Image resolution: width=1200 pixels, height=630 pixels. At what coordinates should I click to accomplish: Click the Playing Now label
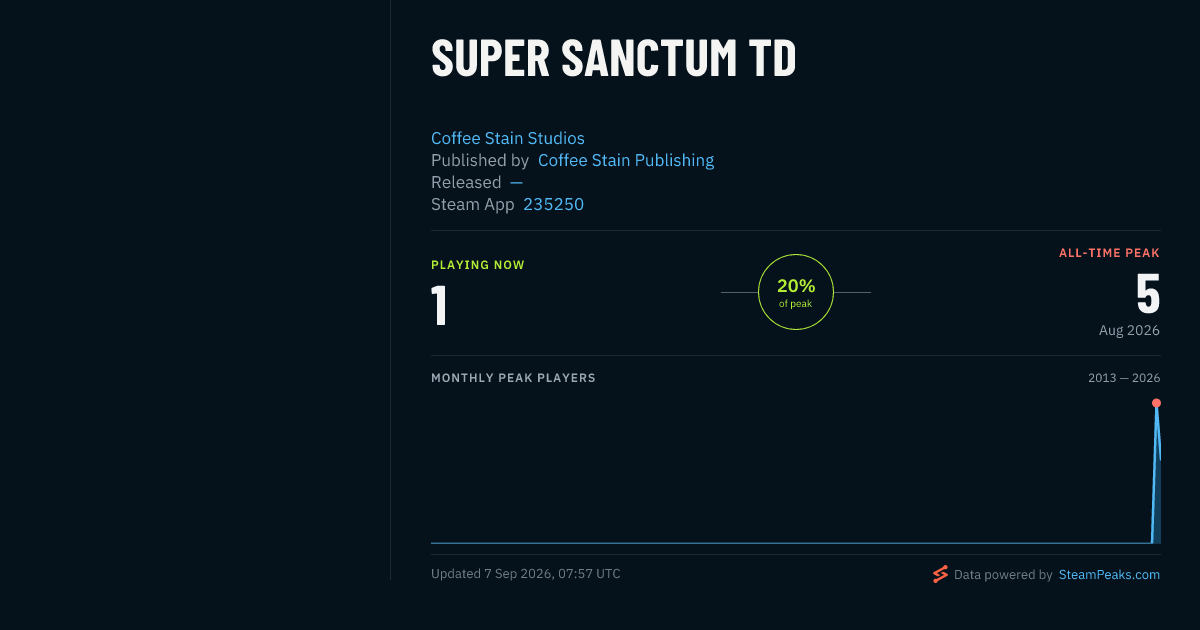tap(478, 265)
